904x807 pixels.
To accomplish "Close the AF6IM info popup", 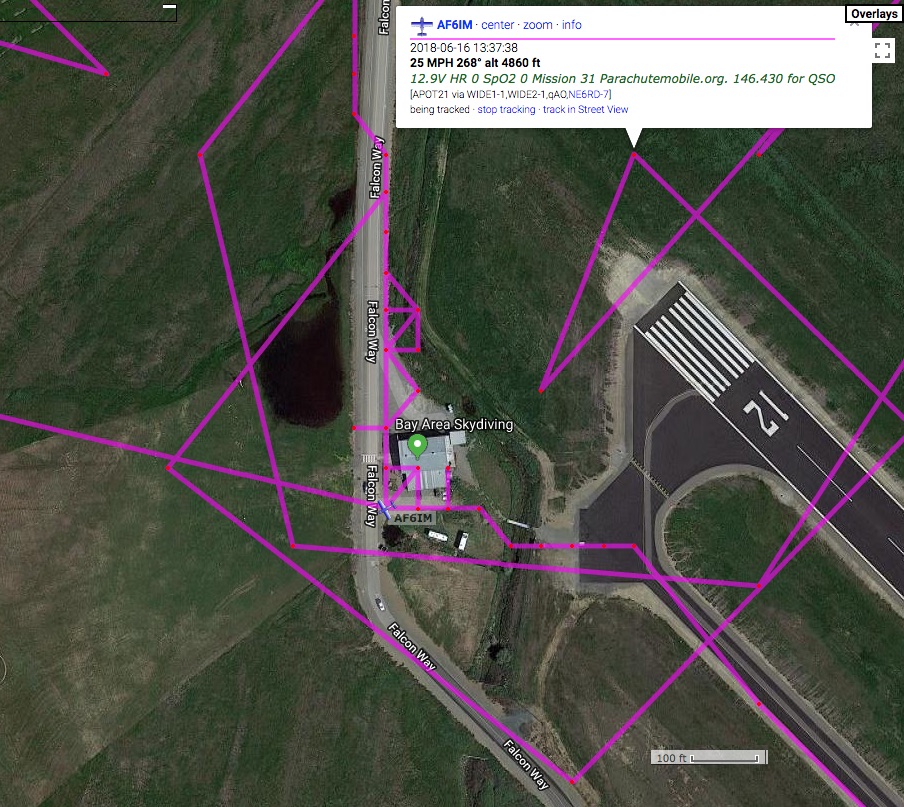I will pyautogui.click(x=855, y=22).
